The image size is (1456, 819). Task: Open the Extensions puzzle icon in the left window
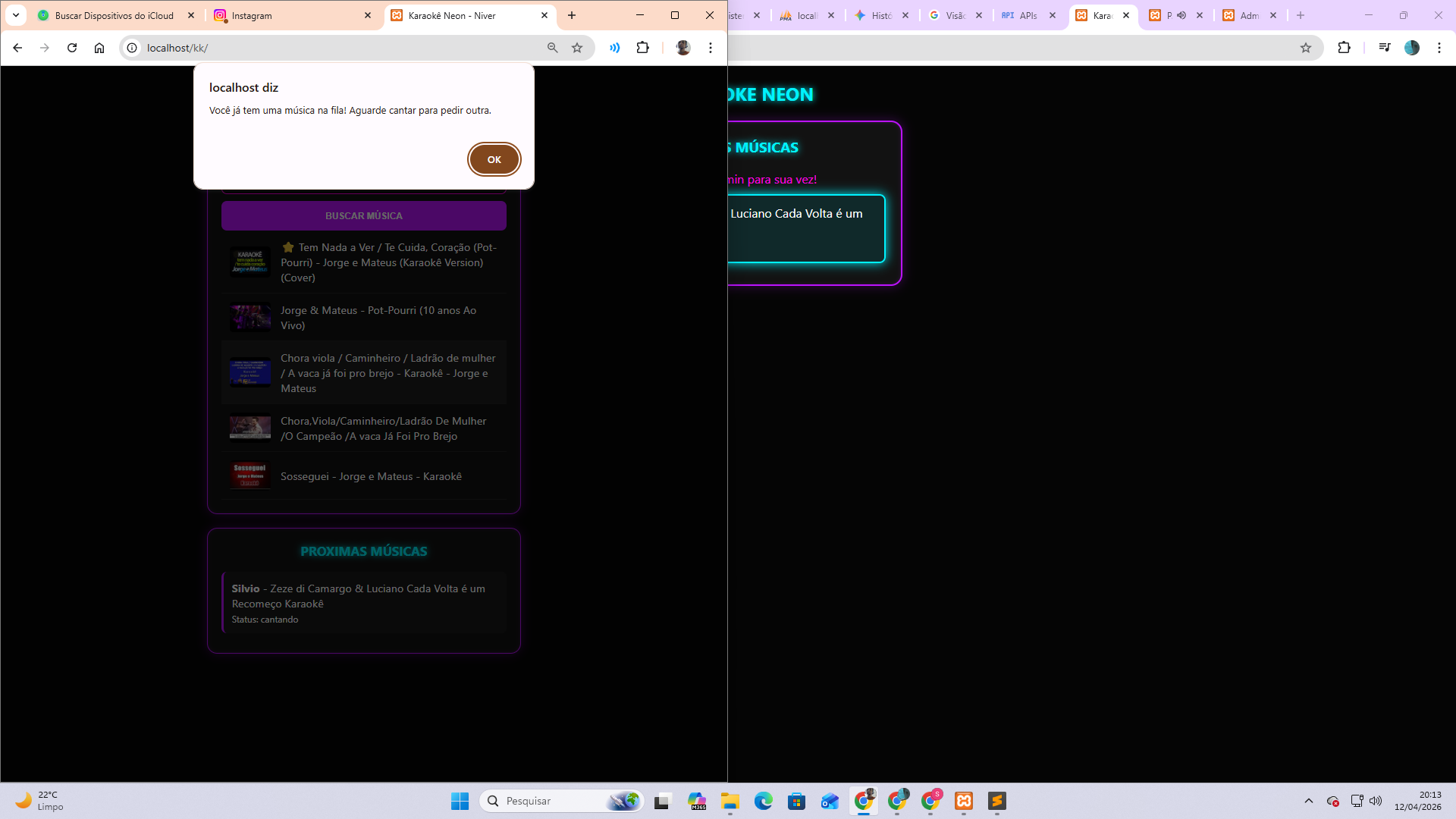642,48
